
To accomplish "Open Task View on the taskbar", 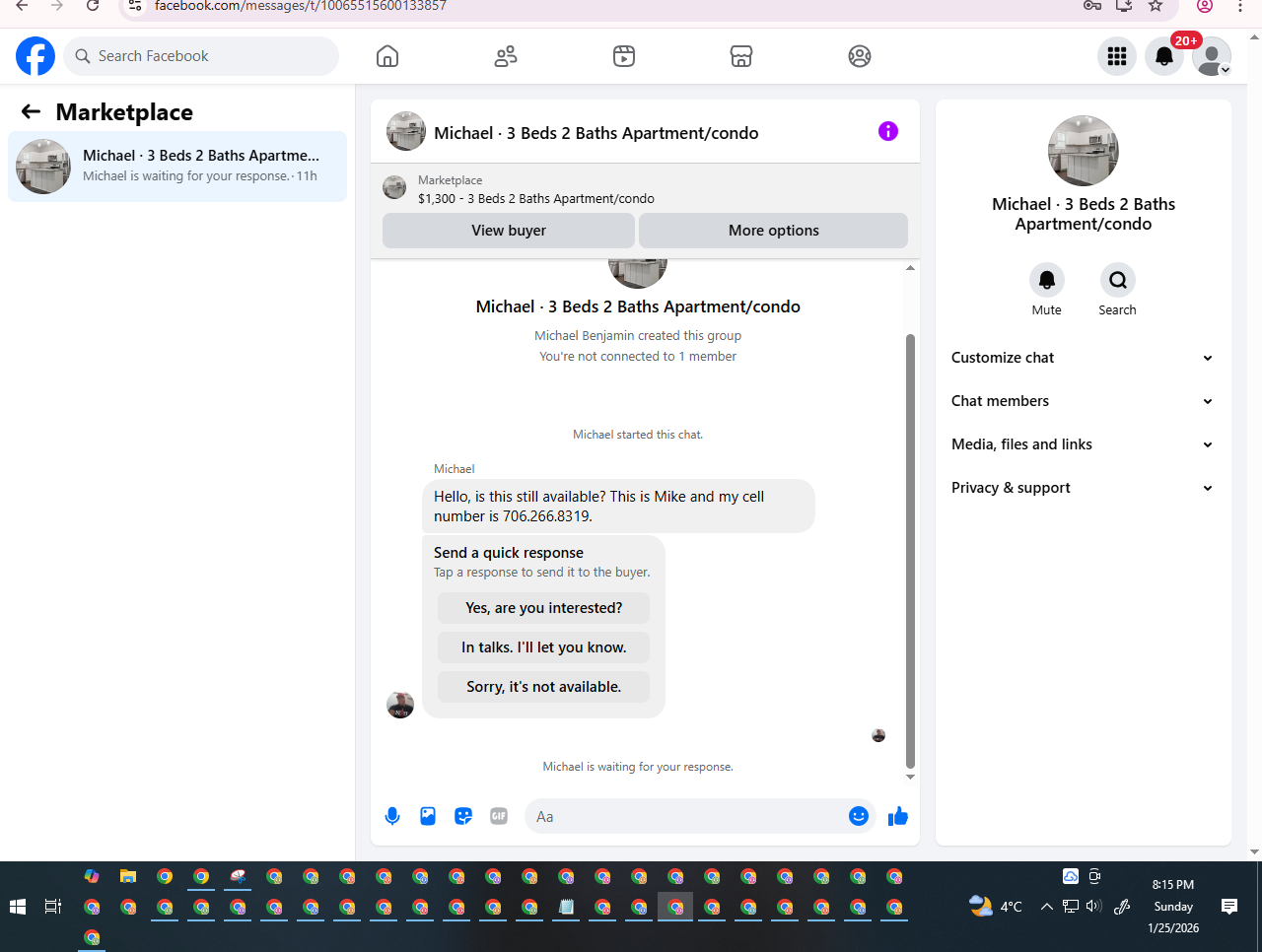I will coord(53,907).
